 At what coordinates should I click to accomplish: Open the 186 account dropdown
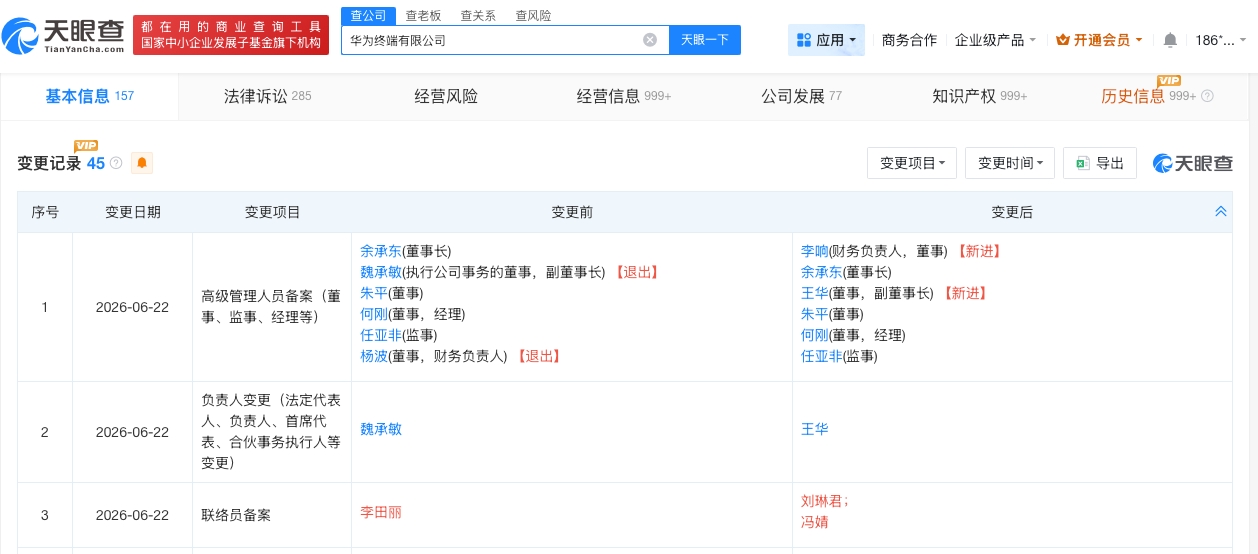pyautogui.click(x=1221, y=40)
